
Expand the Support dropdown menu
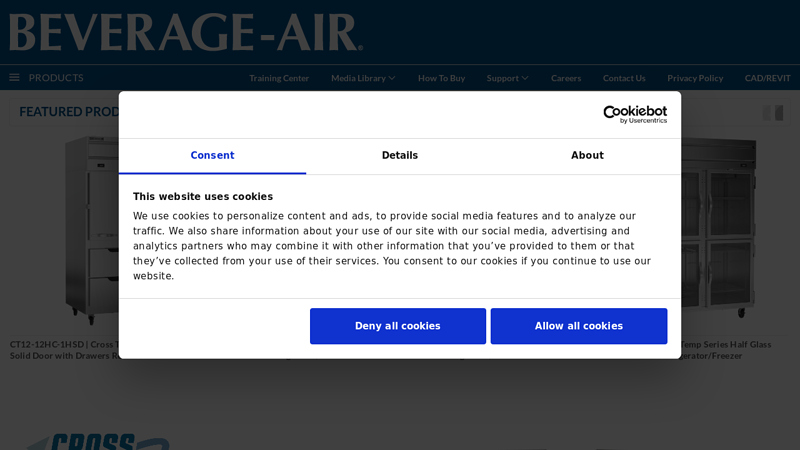pos(507,78)
